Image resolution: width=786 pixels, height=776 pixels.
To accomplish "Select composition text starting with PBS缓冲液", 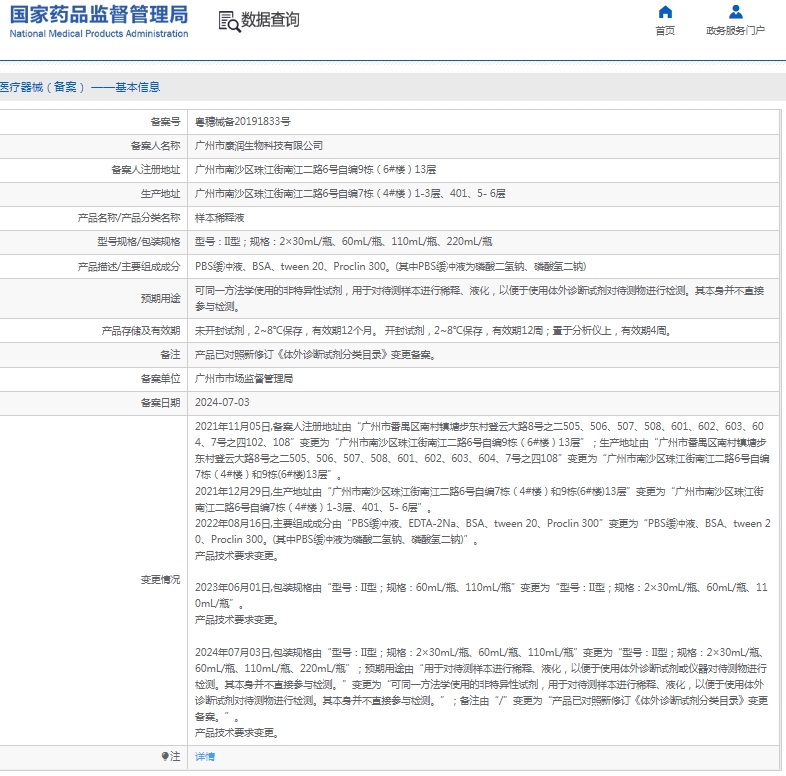I will coord(390,267).
